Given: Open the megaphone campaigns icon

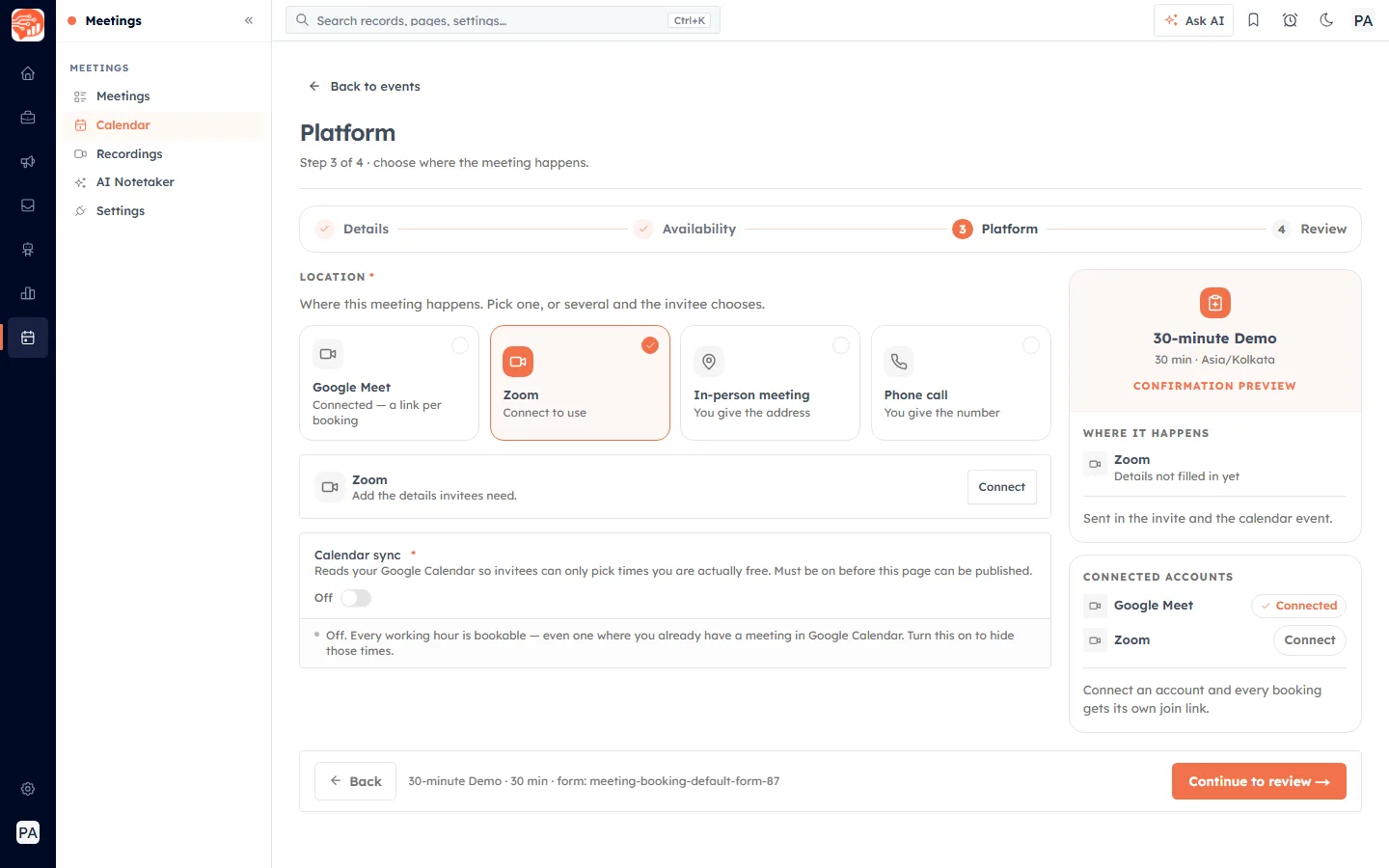Looking at the screenshot, I should click(x=28, y=162).
